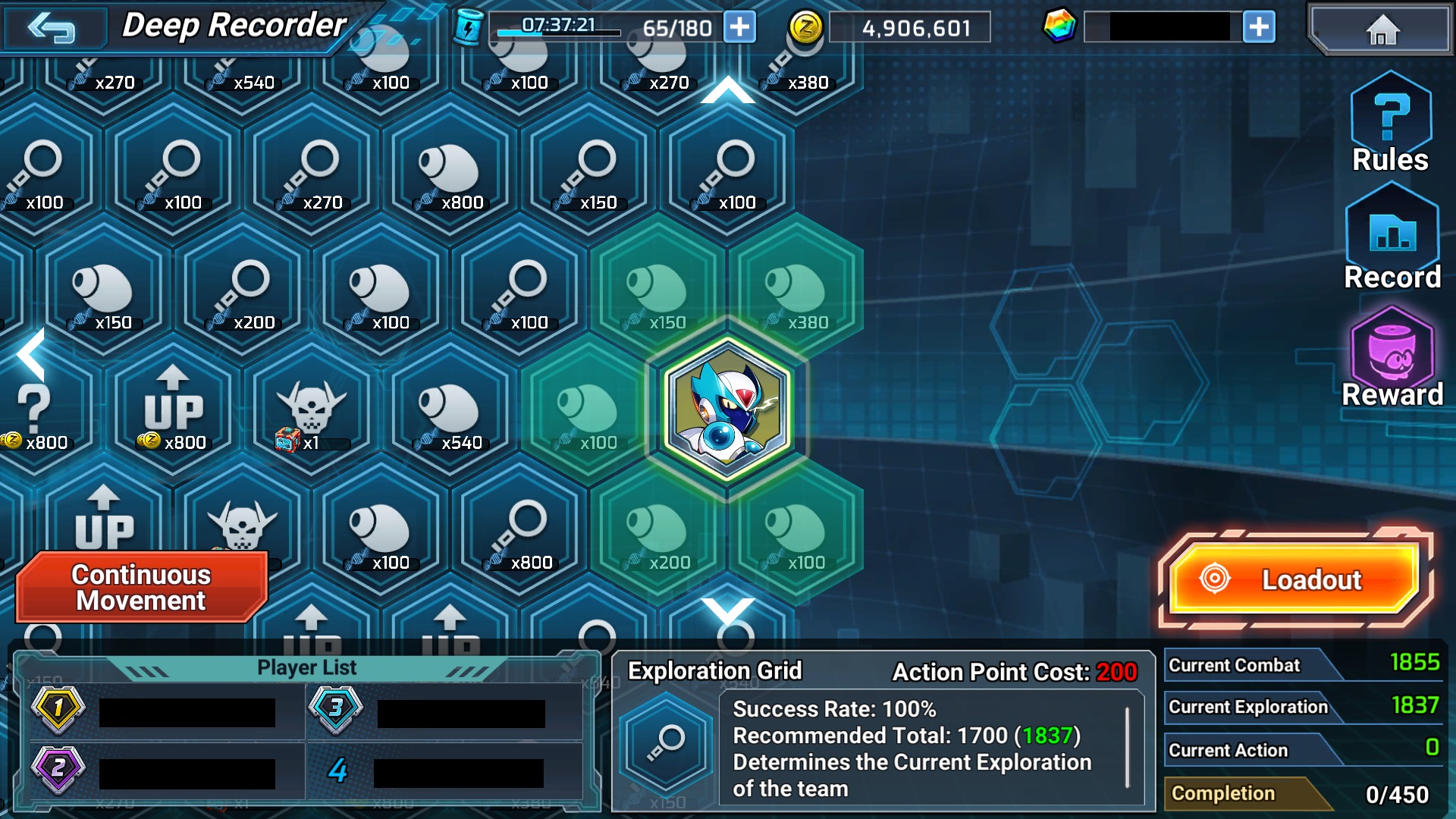Viewport: 1456px width, 819px height.
Task: Open the Rules help icon
Action: point(1391,121)
